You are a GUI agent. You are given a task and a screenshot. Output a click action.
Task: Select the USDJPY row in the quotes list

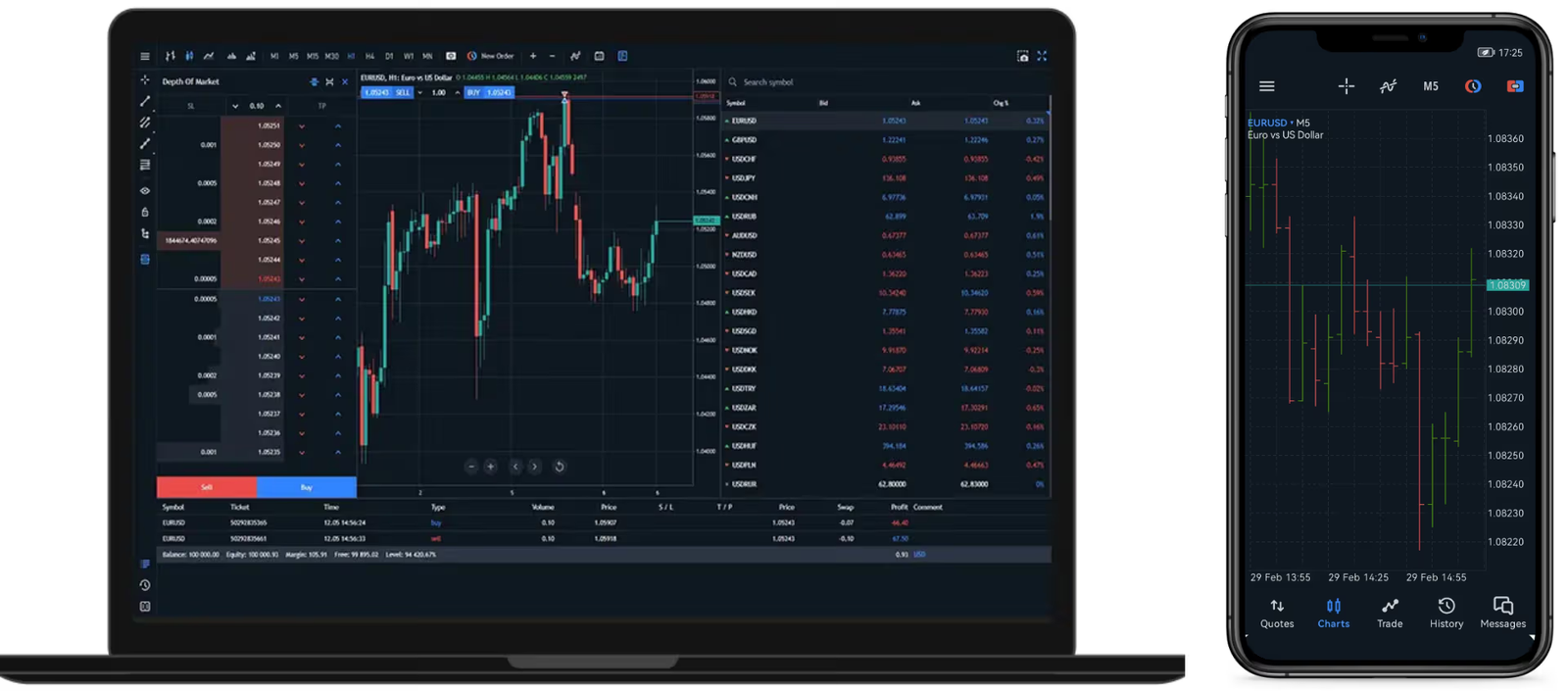[x=887, y=178]
